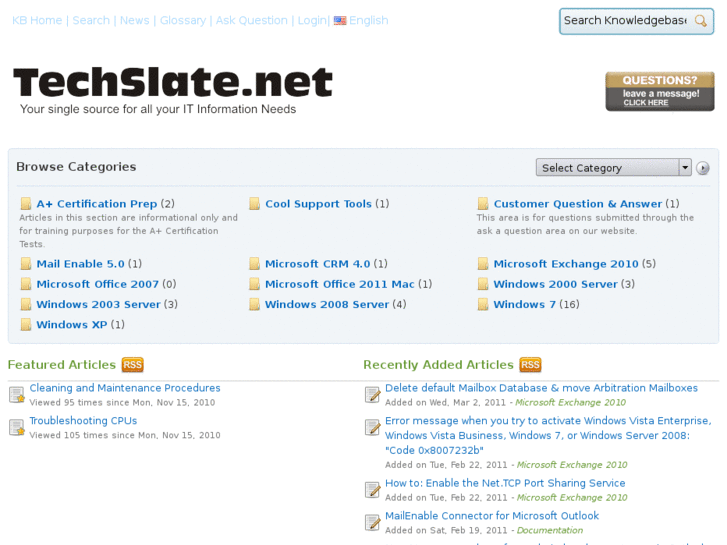727x545 pixels.
Task: Click folder icon for Mail Enable 5.0
Action: pos(26,263)
